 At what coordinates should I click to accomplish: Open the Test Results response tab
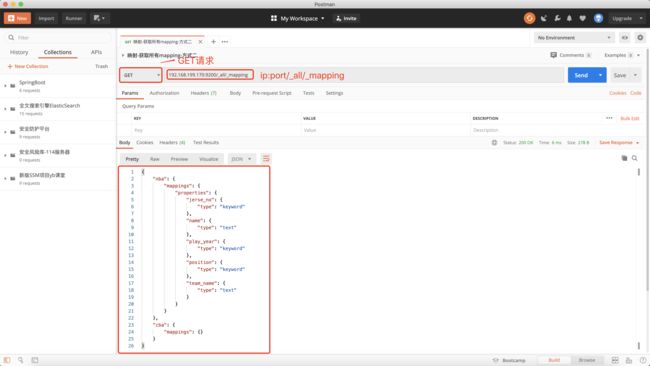tap(206, 143)
